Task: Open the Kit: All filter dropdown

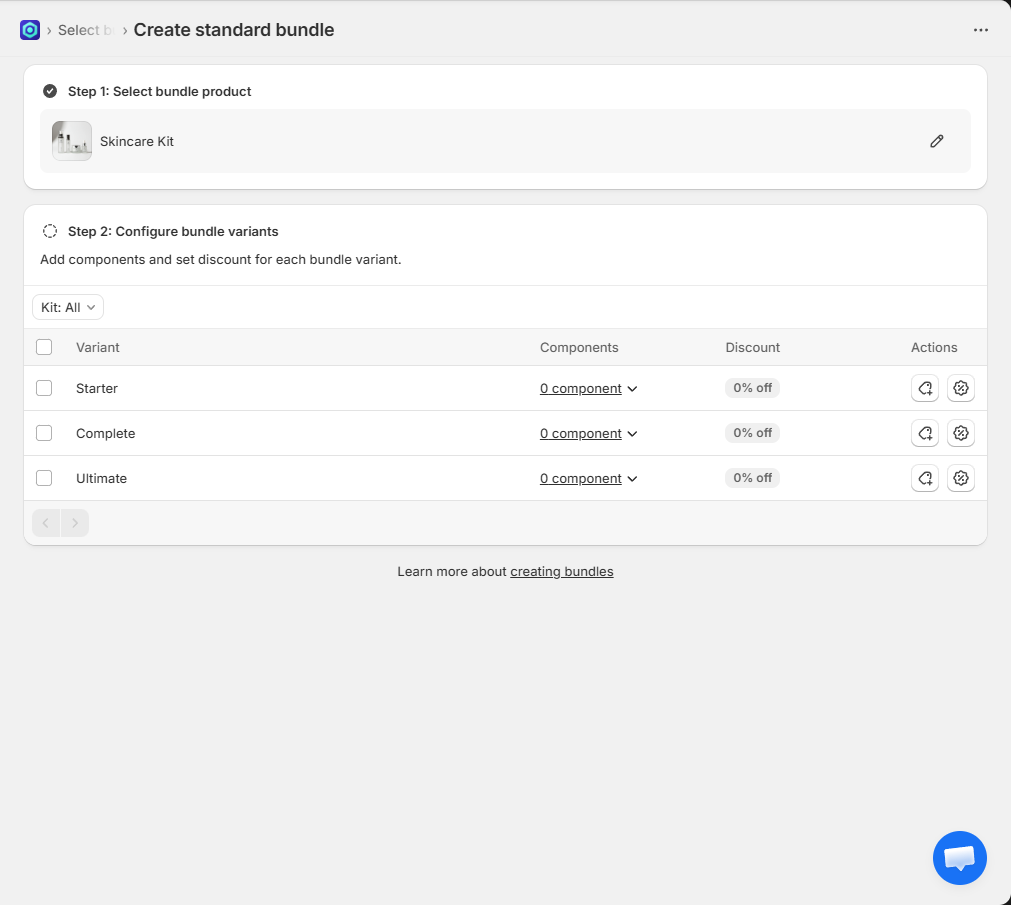Action: pyautogui.click(x=68, y=307)
